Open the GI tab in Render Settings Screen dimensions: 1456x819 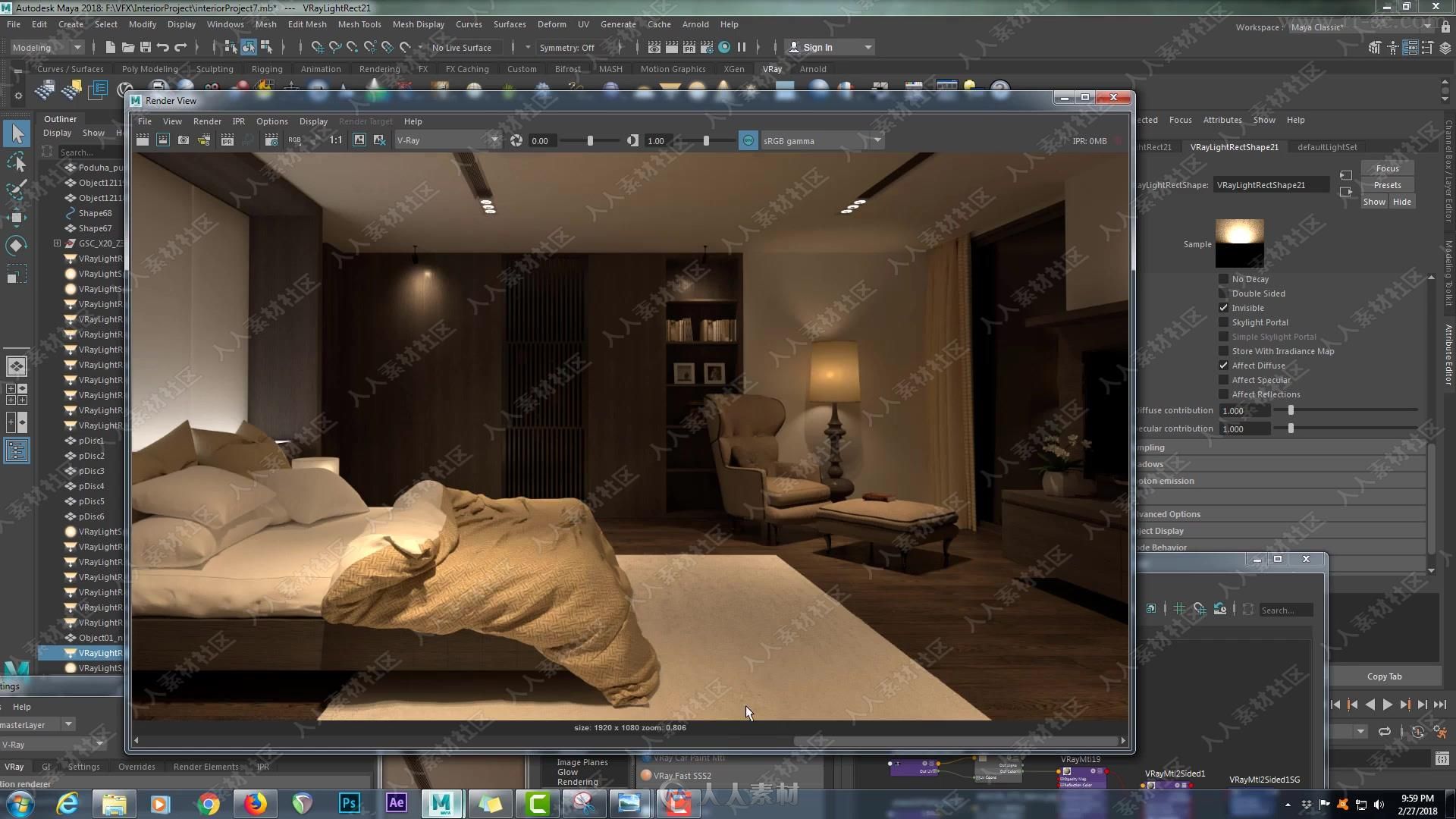46,767
